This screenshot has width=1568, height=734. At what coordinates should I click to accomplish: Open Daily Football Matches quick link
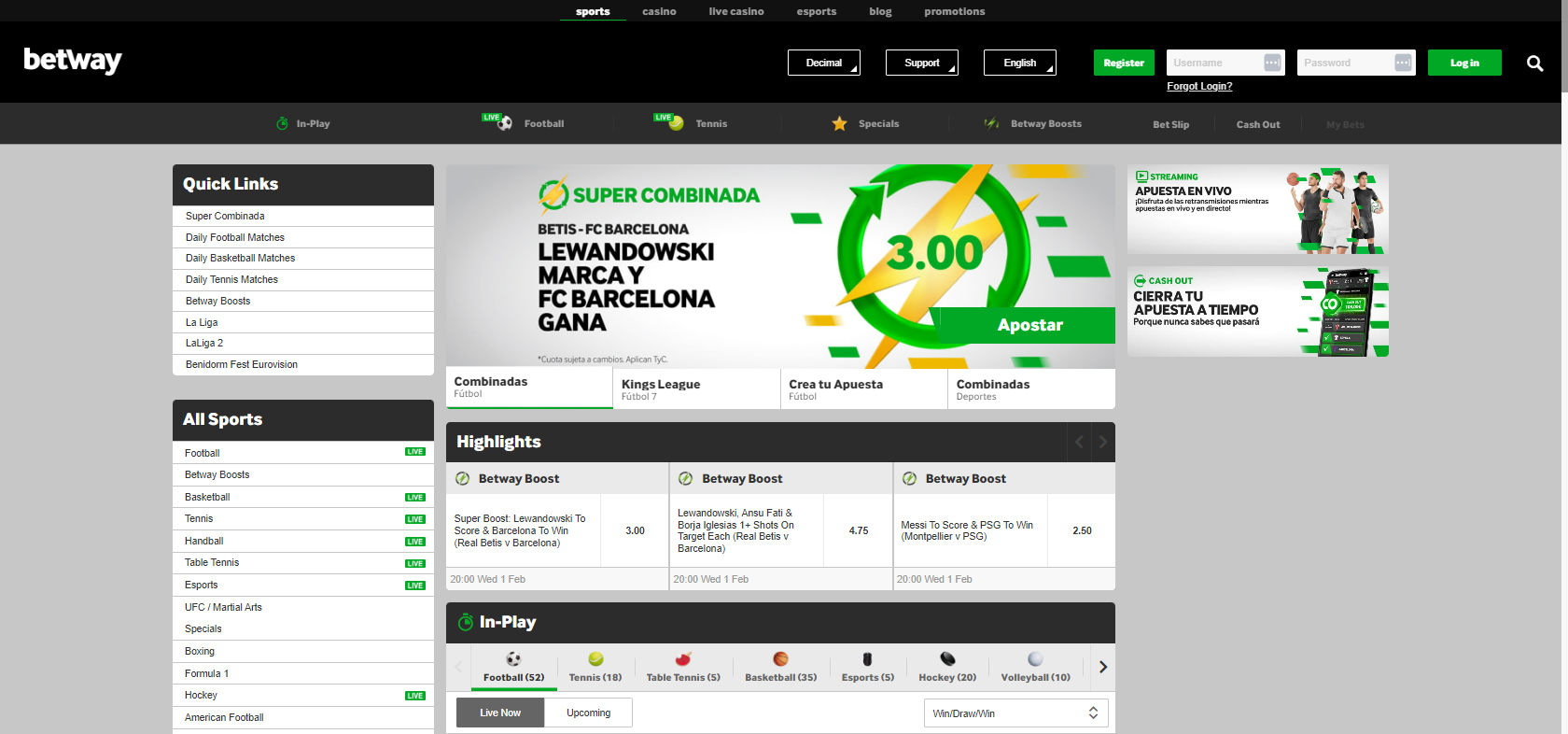pyautogui.click(x=303, y=237)
